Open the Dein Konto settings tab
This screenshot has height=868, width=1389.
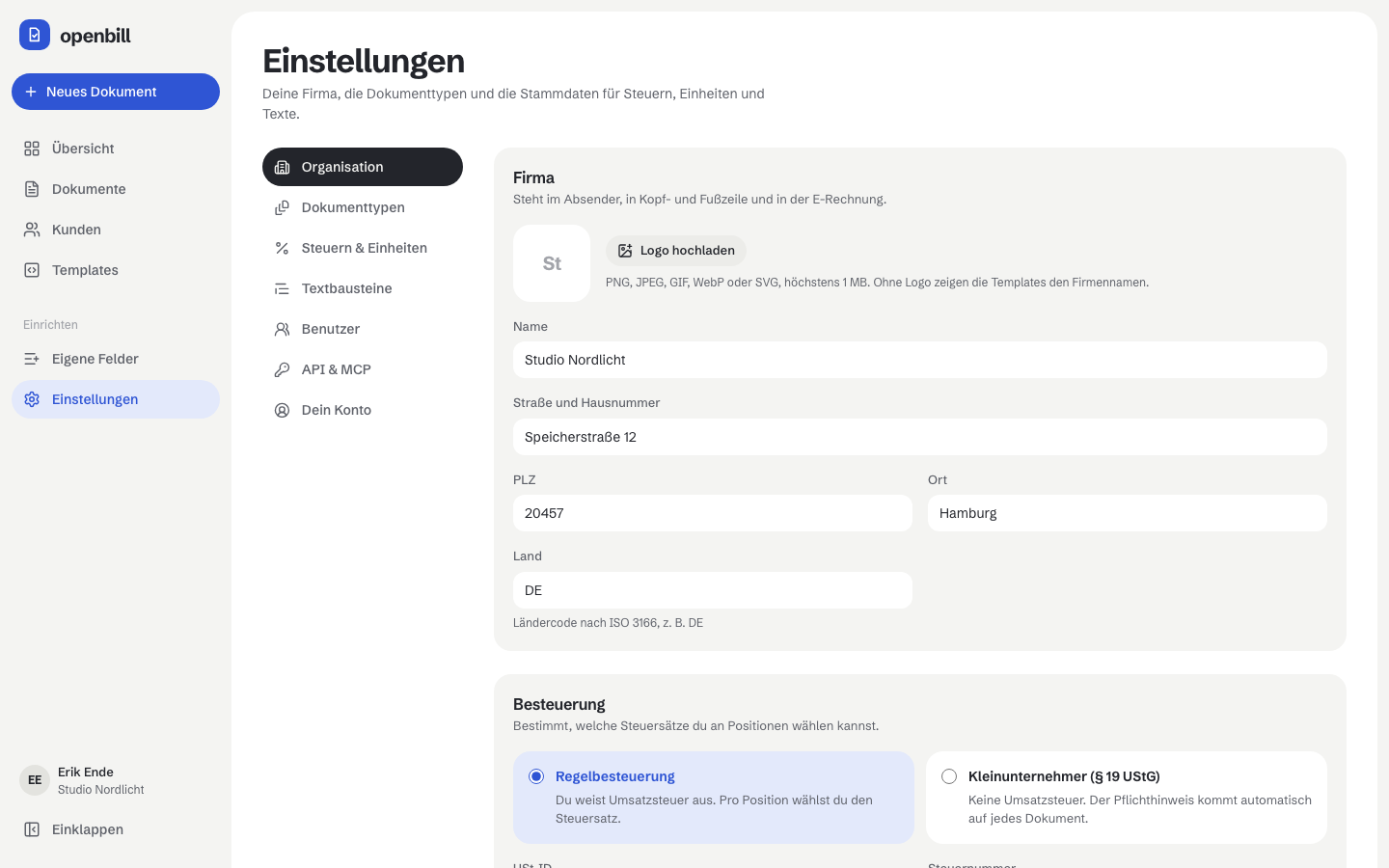[x=363, y=410]
